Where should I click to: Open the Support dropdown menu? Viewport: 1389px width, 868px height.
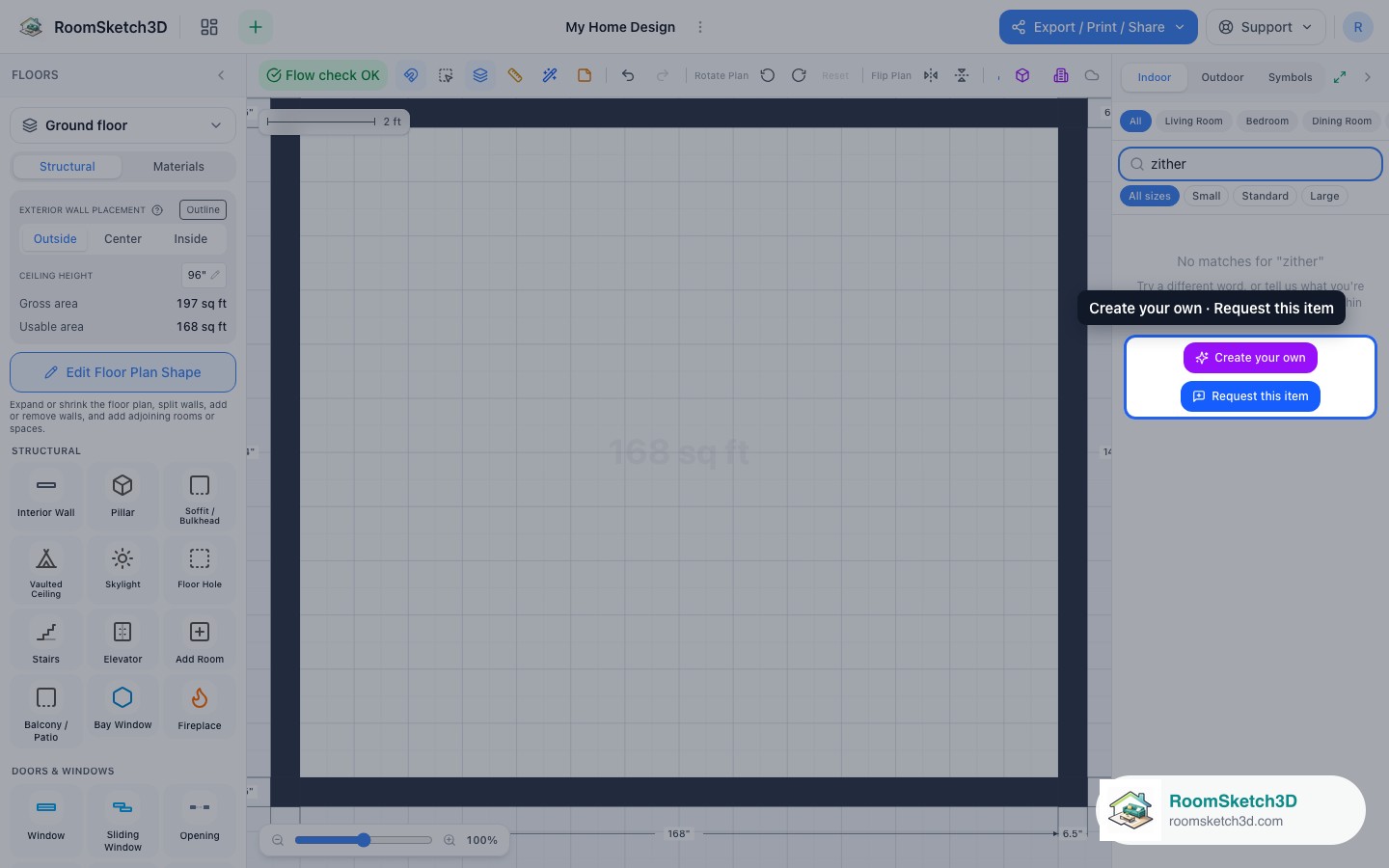(1266, 27)
